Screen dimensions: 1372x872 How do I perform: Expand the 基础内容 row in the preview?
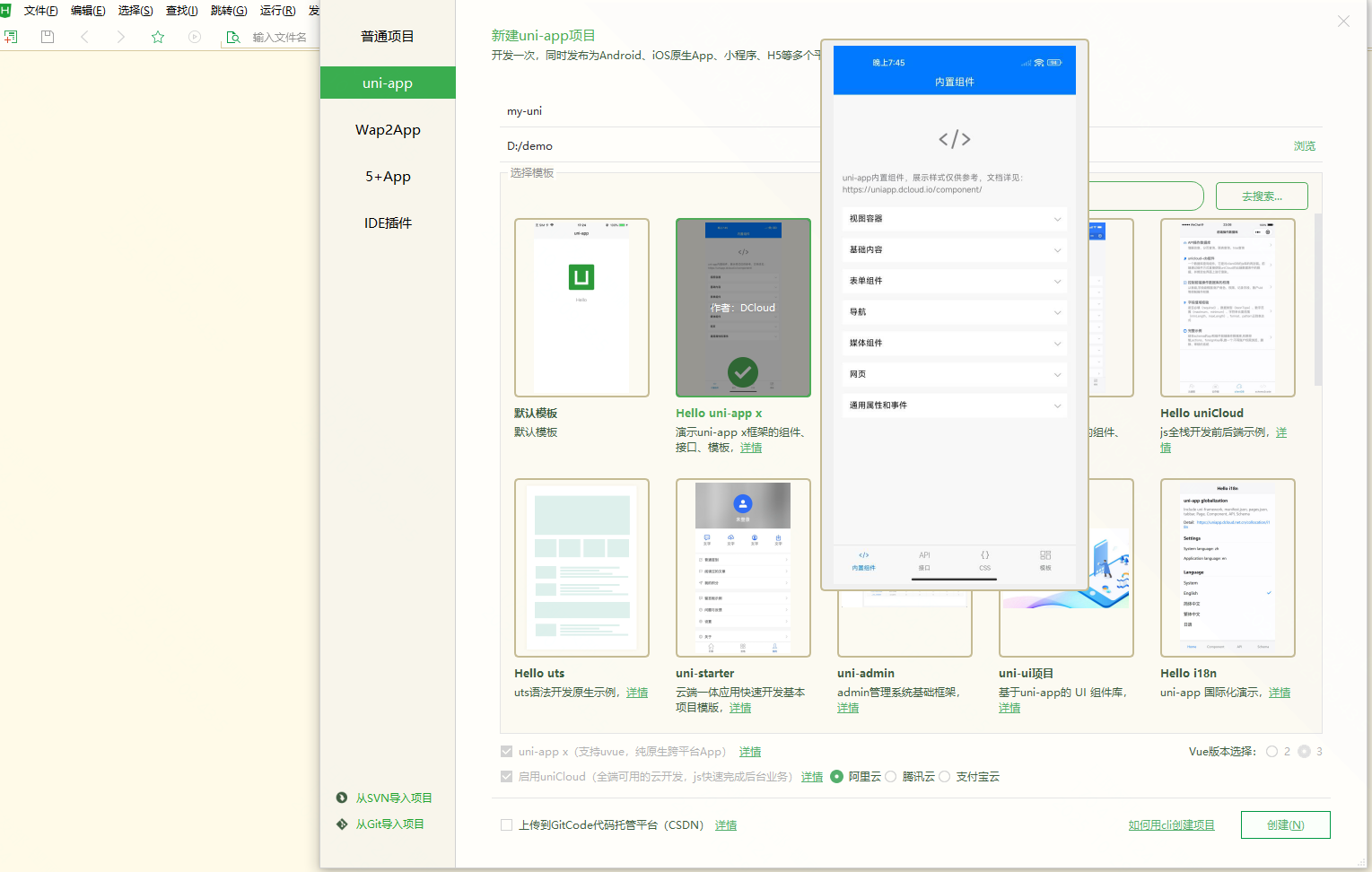click(955, 250)
